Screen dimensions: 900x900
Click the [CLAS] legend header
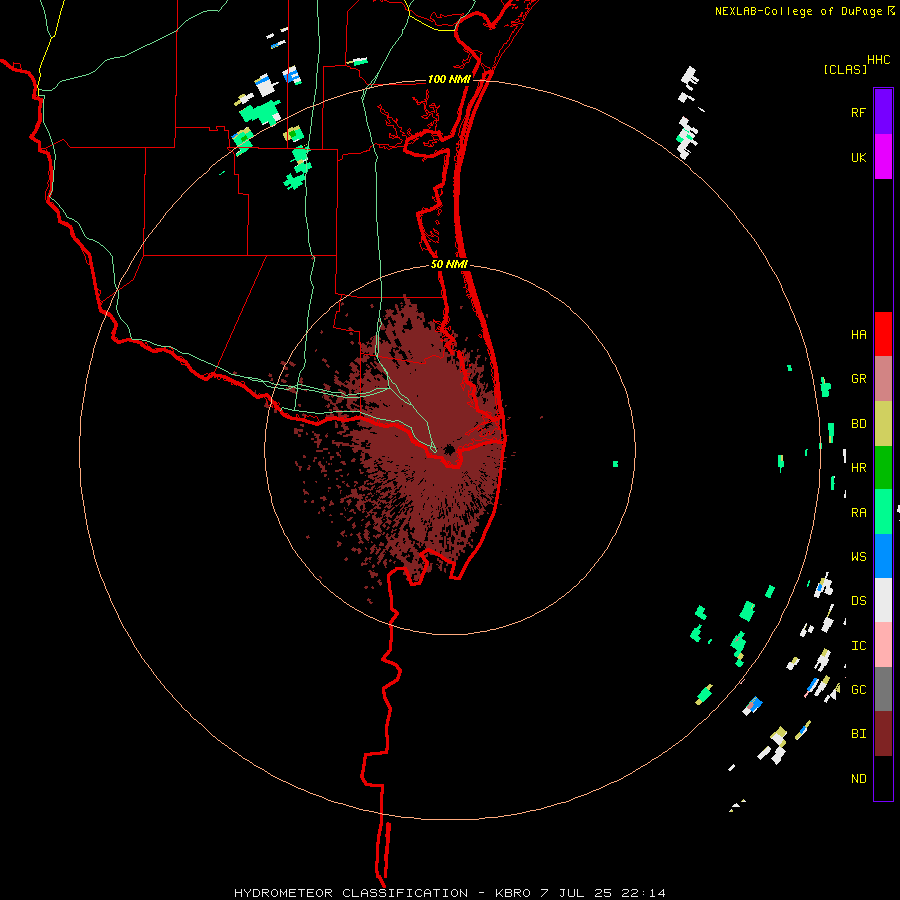(845, 69)
